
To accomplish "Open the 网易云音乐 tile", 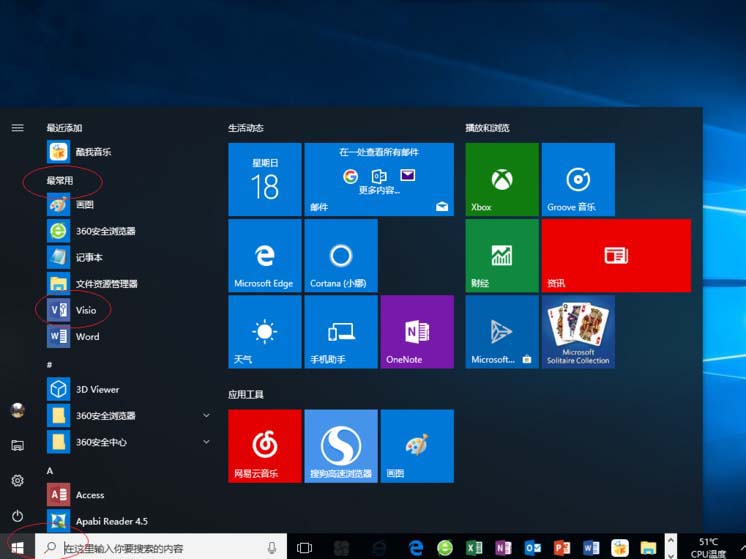I will (265, 446).
